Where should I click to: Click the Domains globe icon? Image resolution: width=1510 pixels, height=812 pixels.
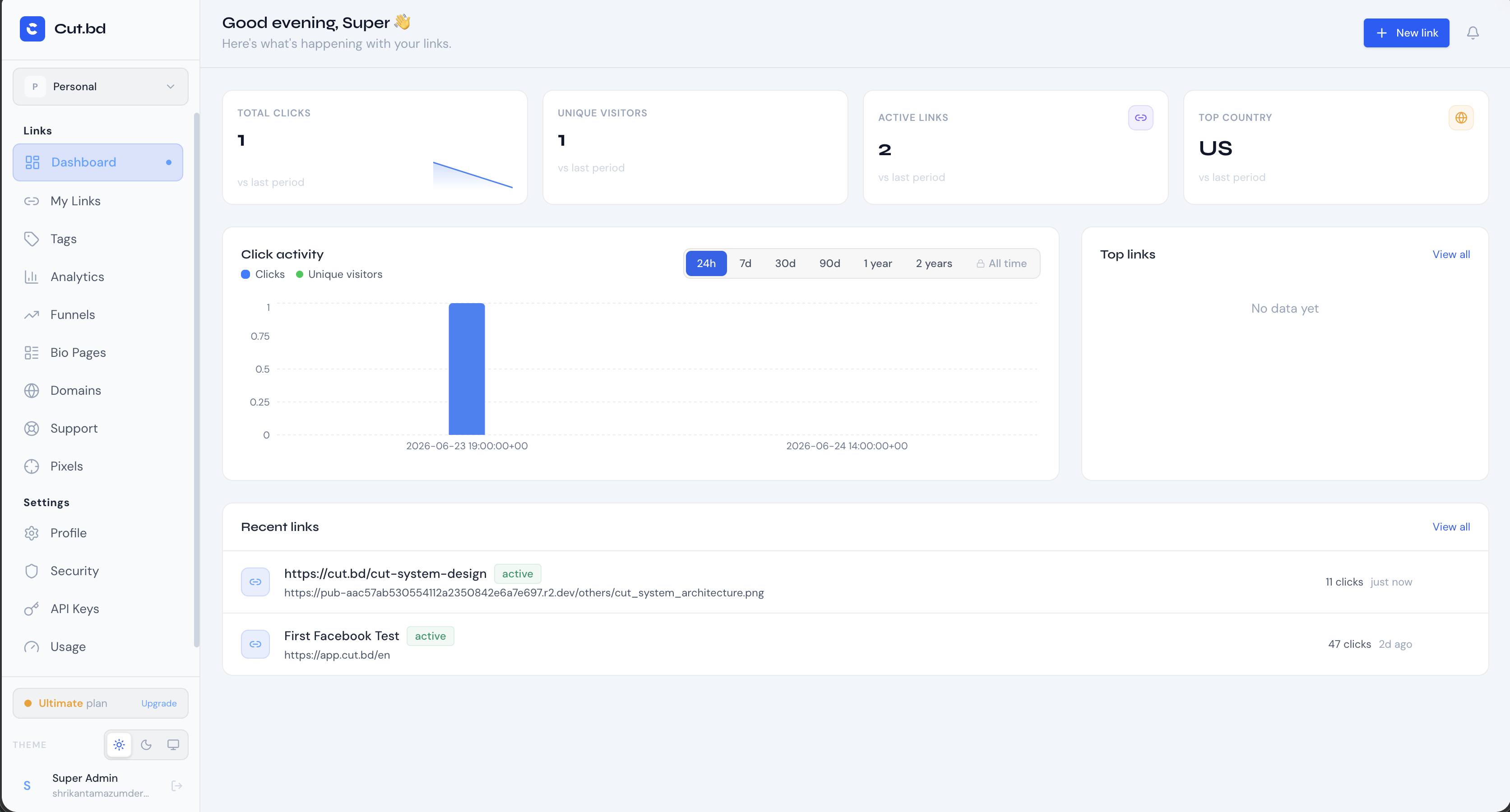[32, 391]
